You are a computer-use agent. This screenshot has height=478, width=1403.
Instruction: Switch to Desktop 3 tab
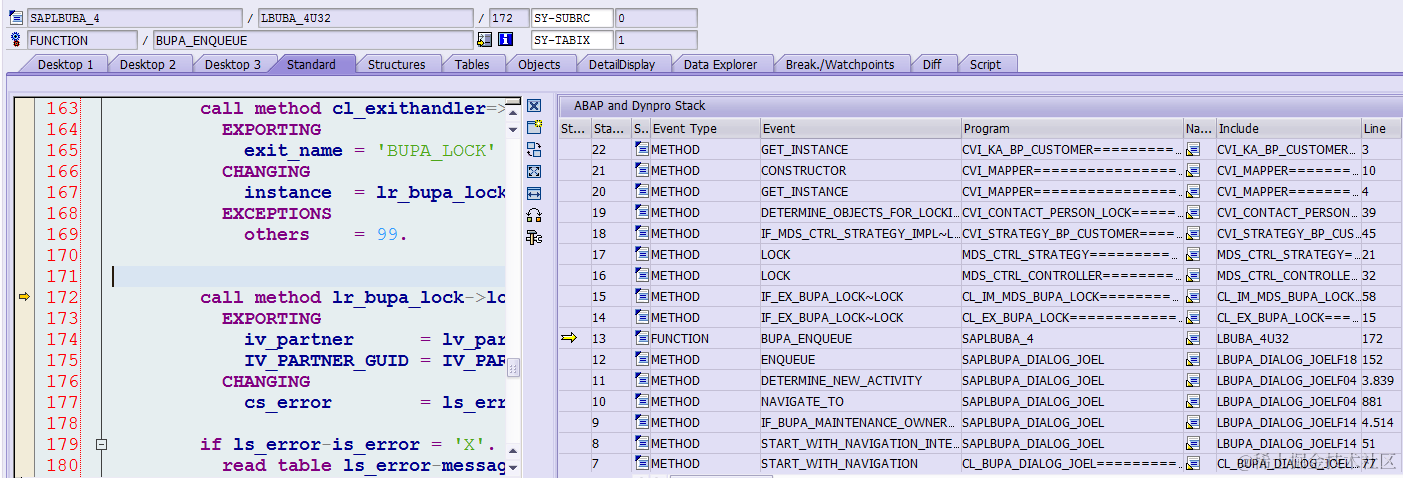[x=233, y=64]
